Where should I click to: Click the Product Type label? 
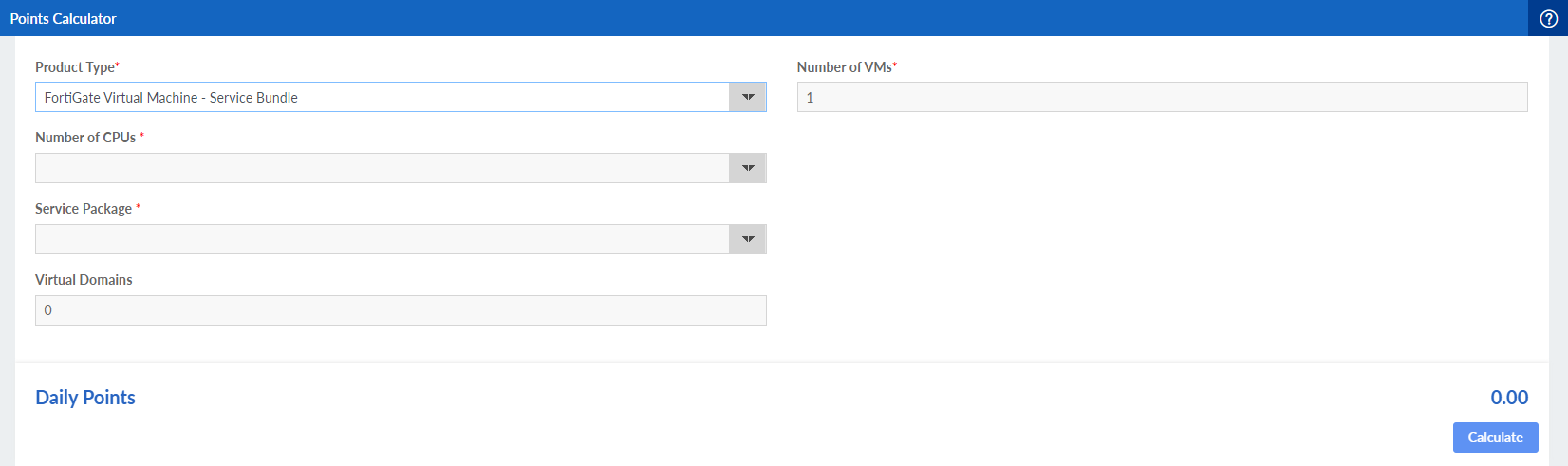[x=74, y=67]
